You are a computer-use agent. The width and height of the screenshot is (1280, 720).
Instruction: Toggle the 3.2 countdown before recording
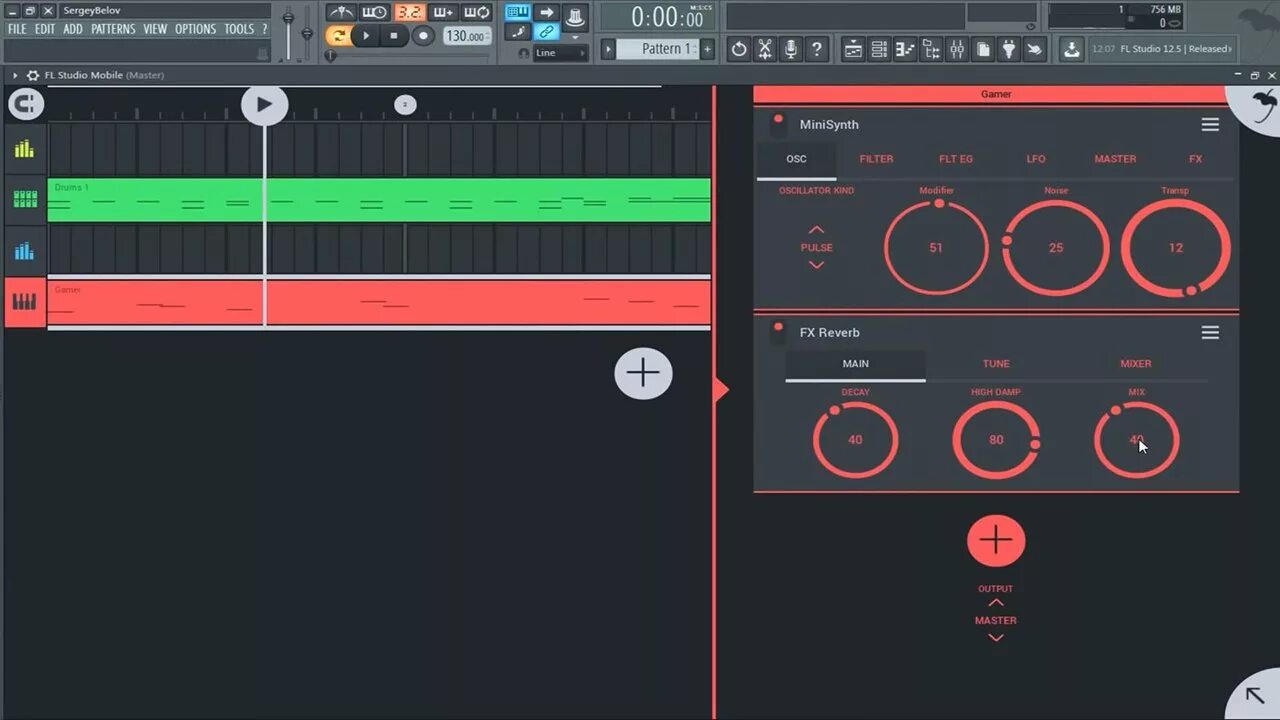pyautogui.click(x=408, y=13)
